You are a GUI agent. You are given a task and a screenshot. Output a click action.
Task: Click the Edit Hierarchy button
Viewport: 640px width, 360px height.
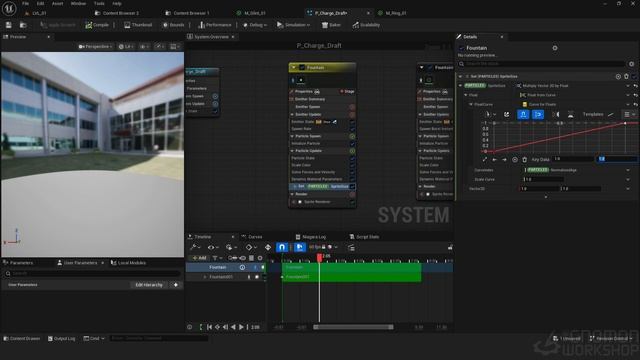pos(149,285)
